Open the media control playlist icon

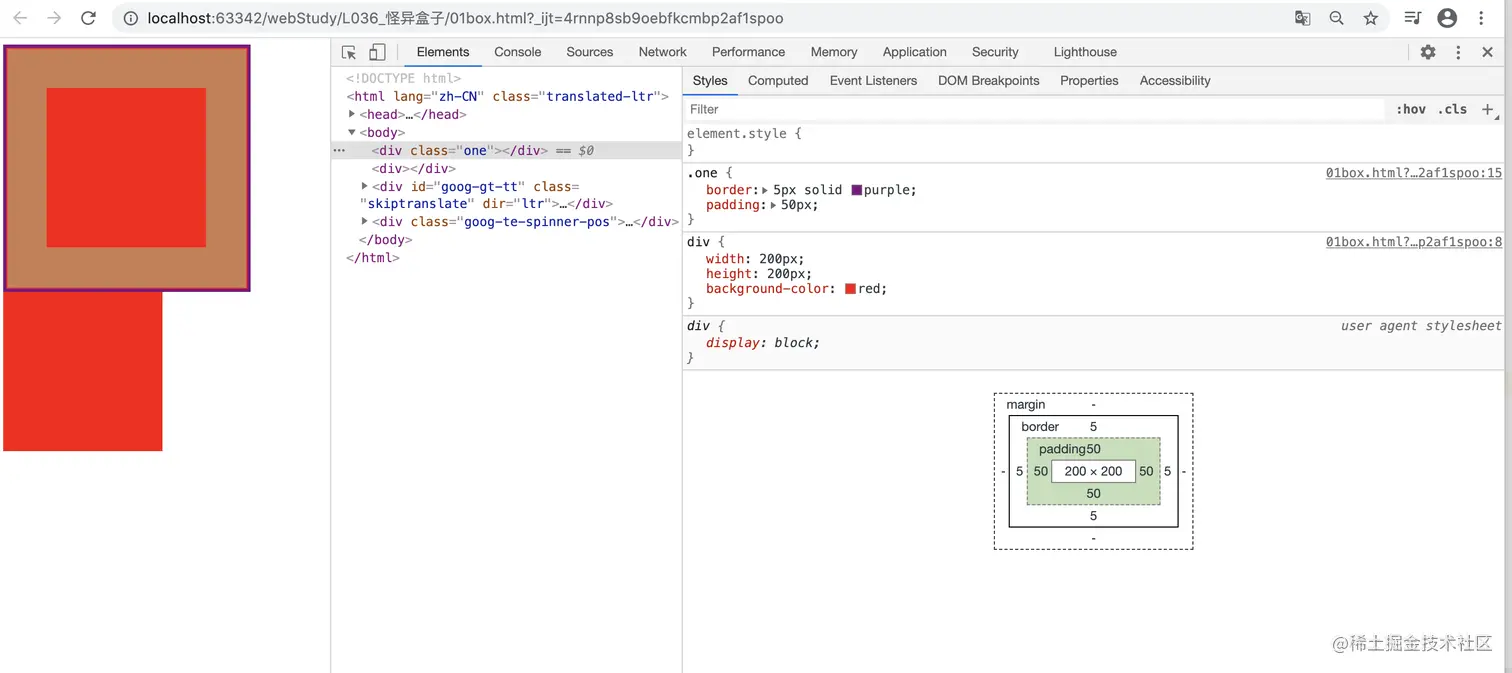[x=1412, y=18]
